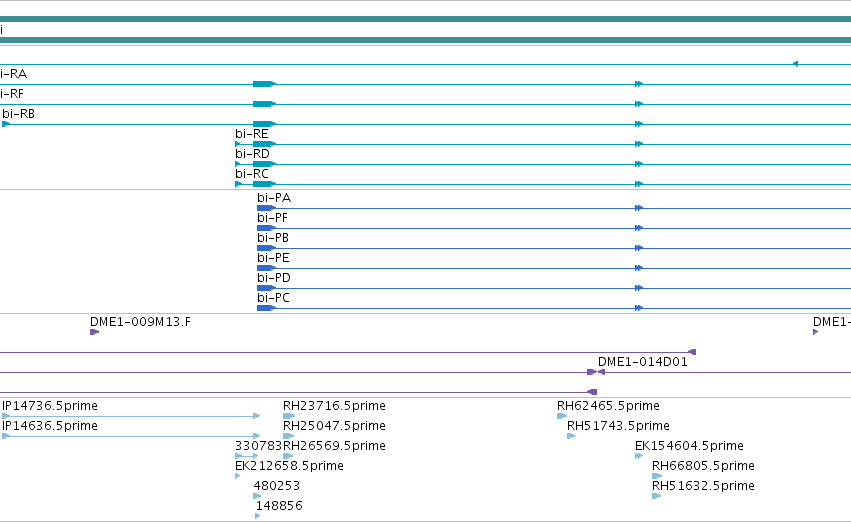Select the bi-RD transcript label
The image size is (851, 522).
click(252, 154)
